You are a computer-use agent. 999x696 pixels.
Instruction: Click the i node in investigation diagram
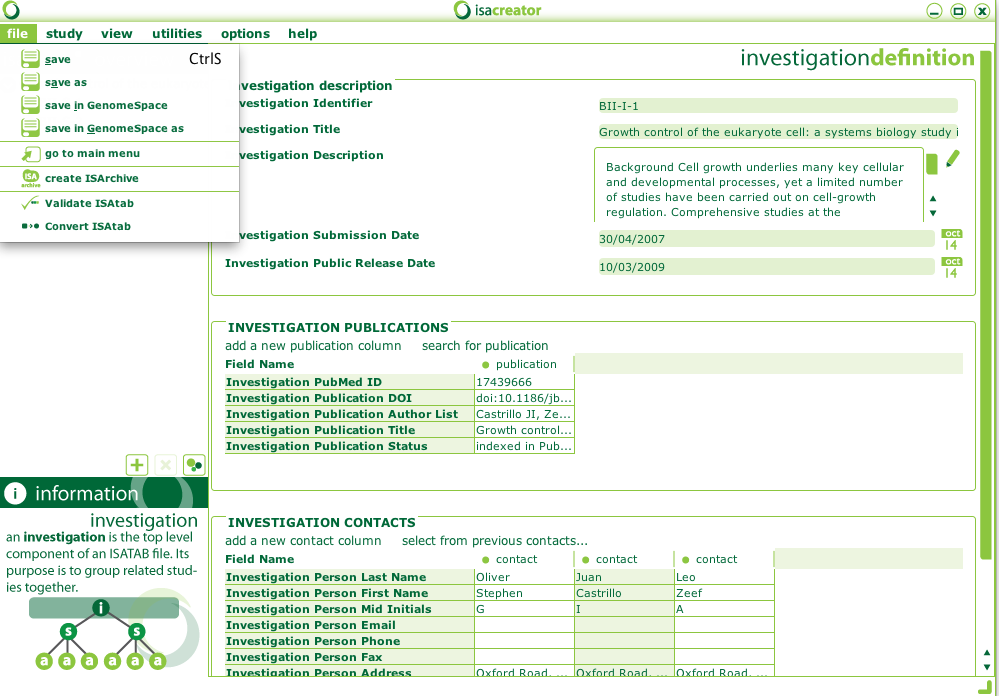pyautogui.click(x=101, y=607)
